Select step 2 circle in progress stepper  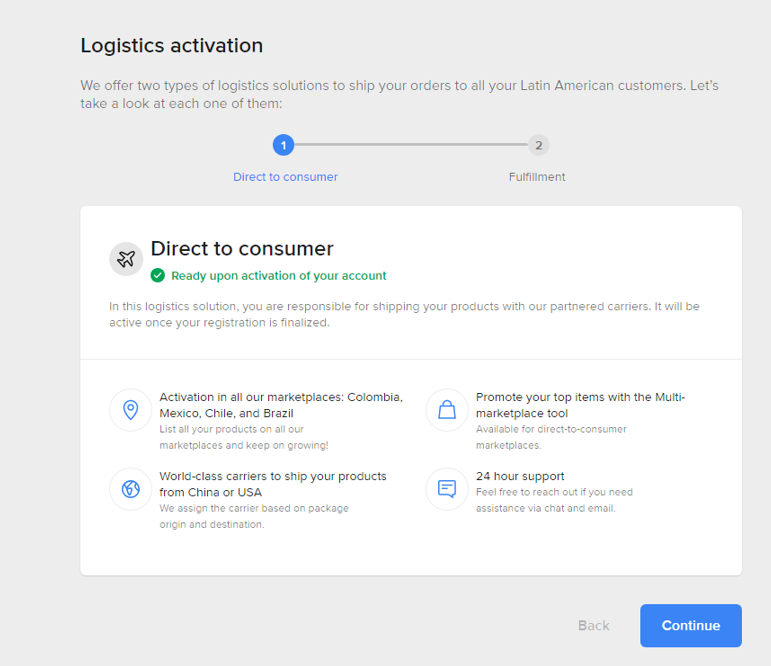coord(539,145)
